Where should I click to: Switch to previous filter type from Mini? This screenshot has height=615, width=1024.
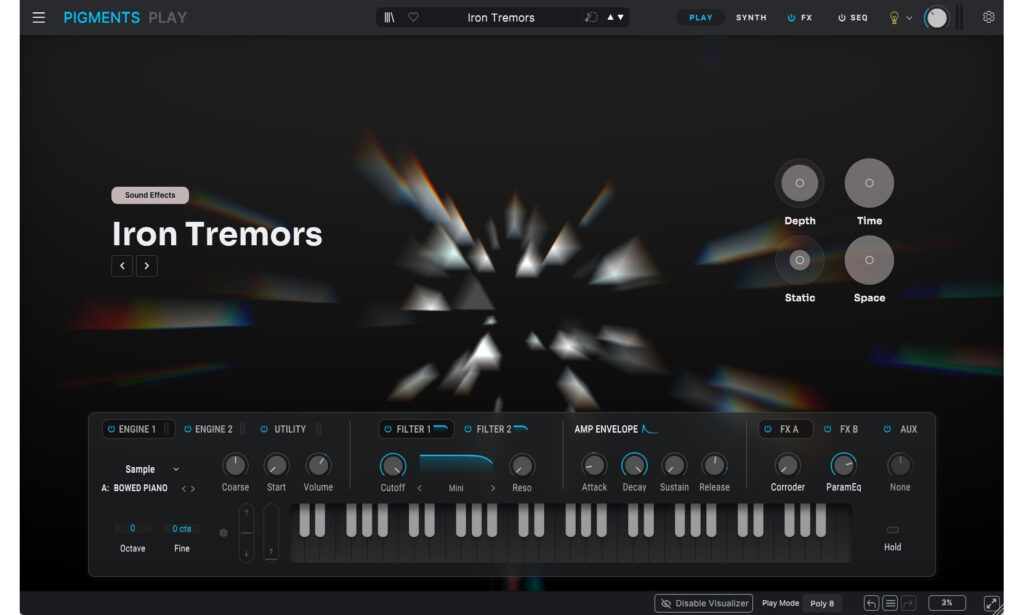point(419,488)
